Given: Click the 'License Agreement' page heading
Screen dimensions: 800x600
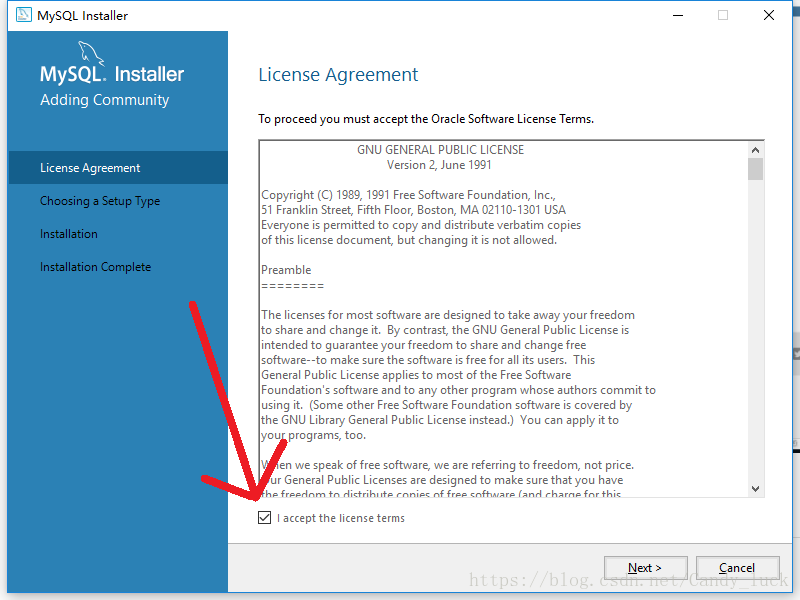Looking at the screenshot, I should (338, 74).
